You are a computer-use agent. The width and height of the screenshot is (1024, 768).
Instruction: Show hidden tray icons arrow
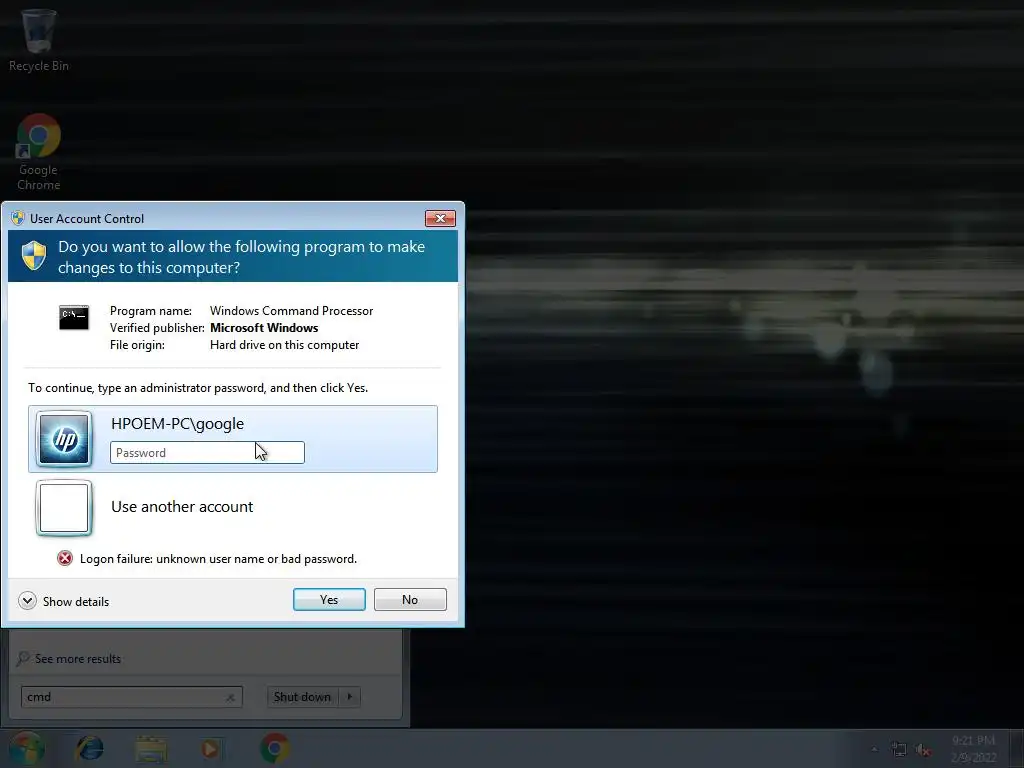point(874,749)
